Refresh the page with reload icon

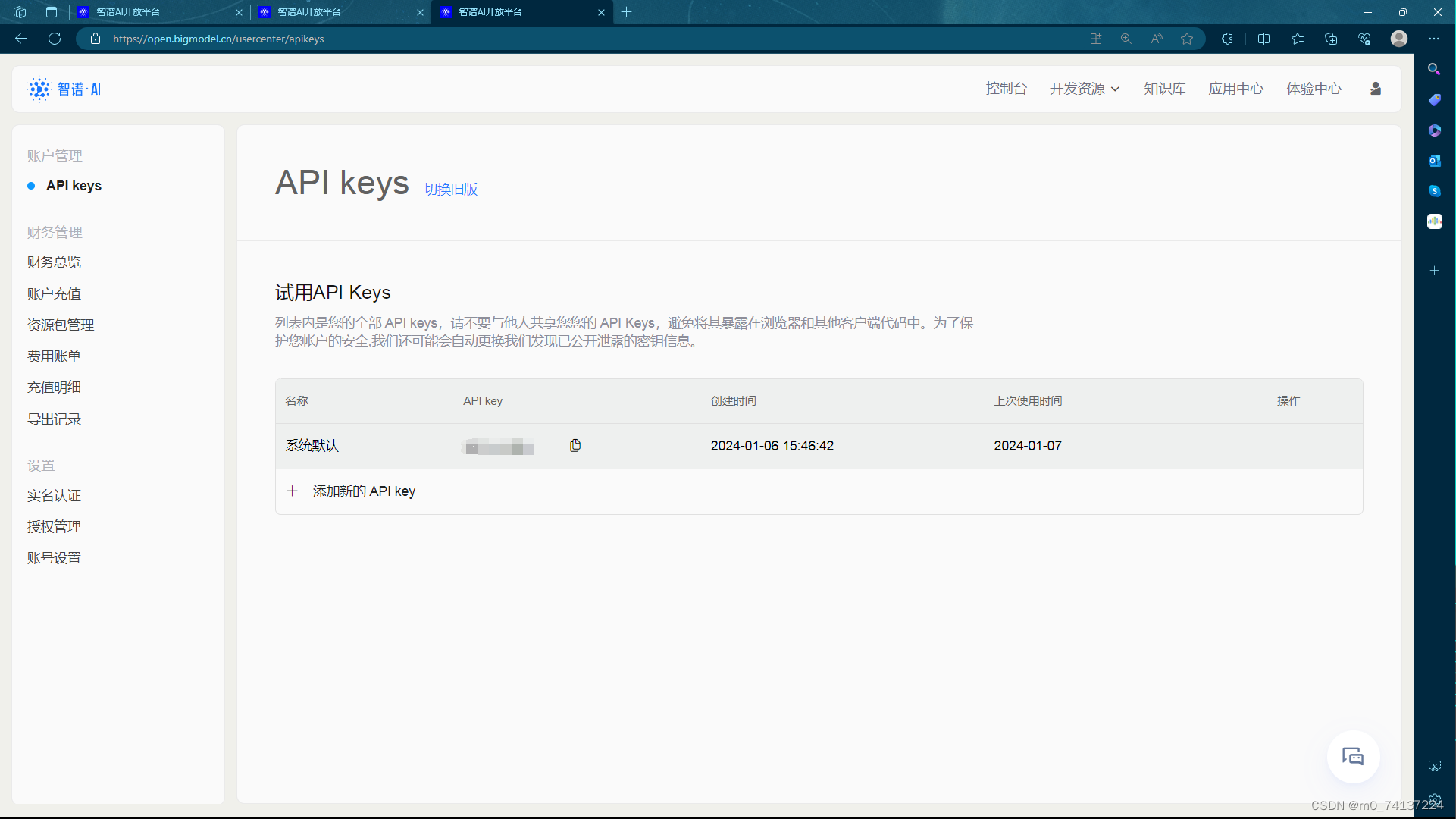[55, 39]
